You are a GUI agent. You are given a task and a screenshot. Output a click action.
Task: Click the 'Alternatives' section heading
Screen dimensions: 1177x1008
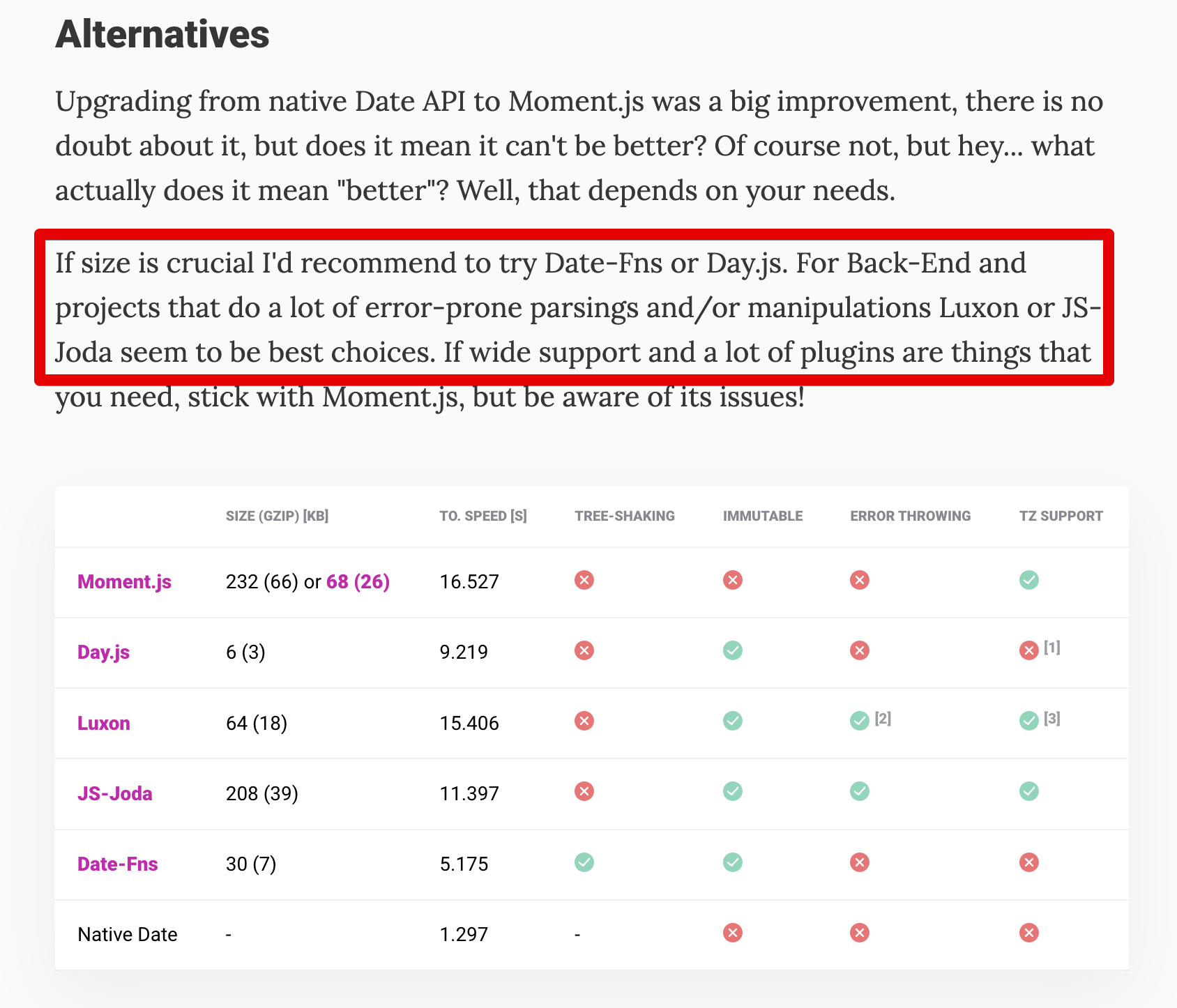click(162, 34)
